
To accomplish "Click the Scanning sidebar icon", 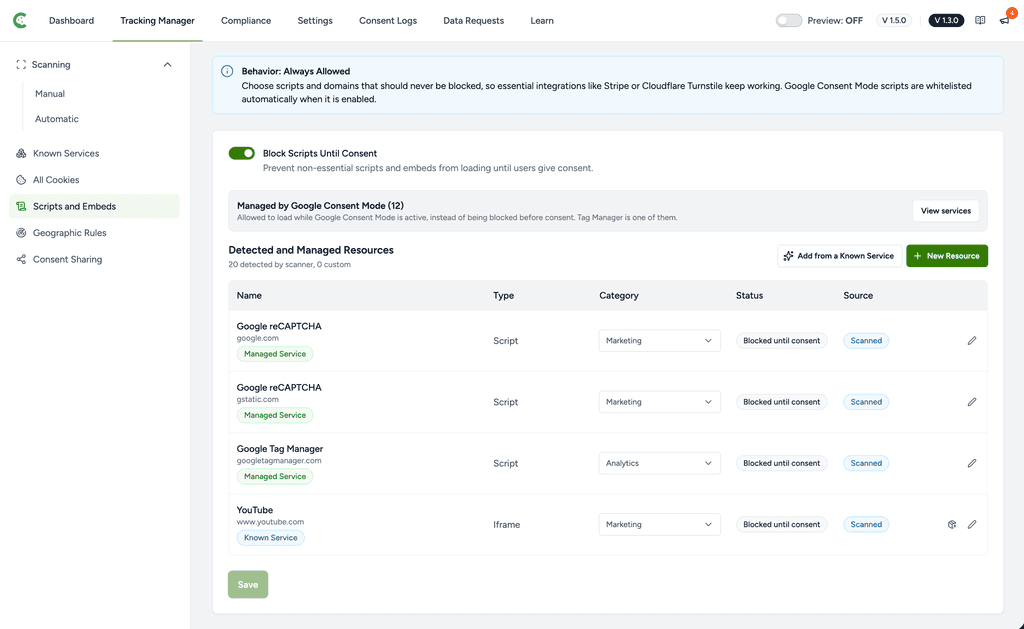I will point(21,65).
